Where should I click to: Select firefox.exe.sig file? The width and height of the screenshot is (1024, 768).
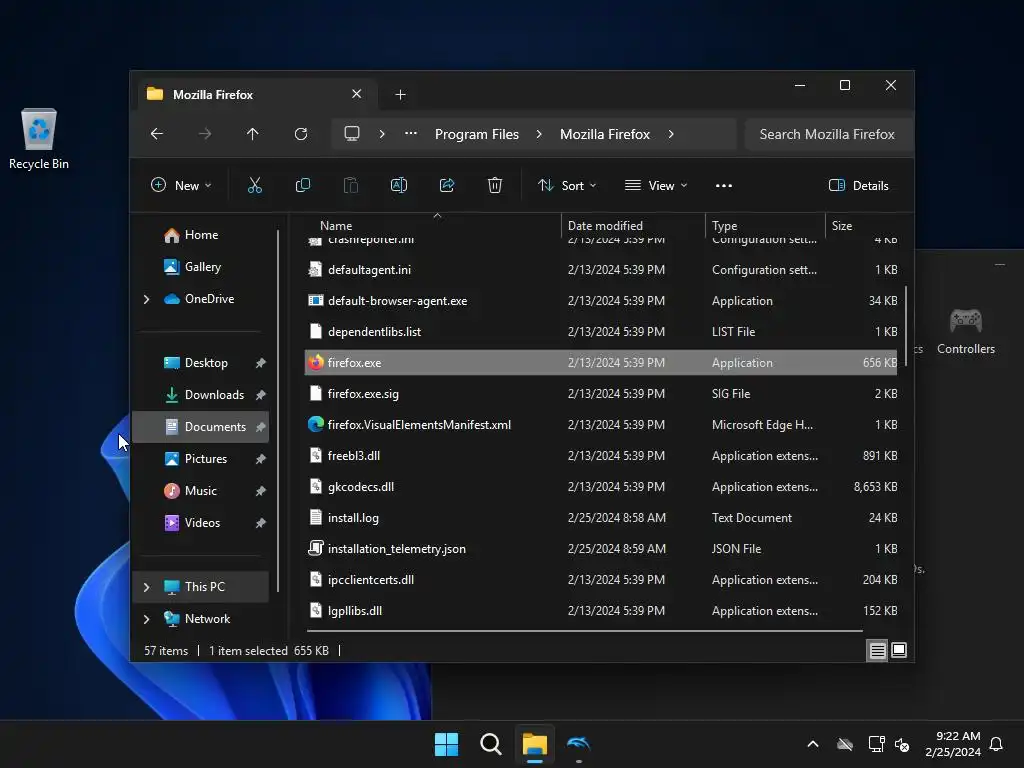(x=601, y=394)
